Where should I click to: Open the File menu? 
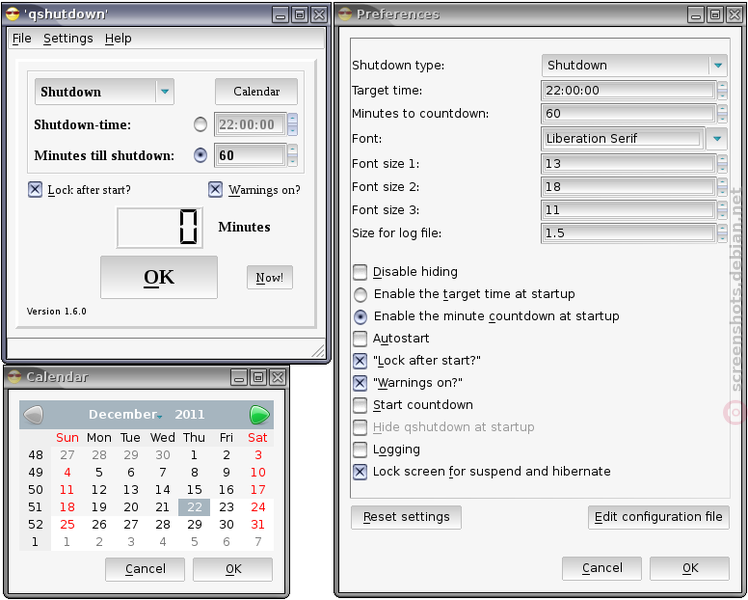coord(22,39)
